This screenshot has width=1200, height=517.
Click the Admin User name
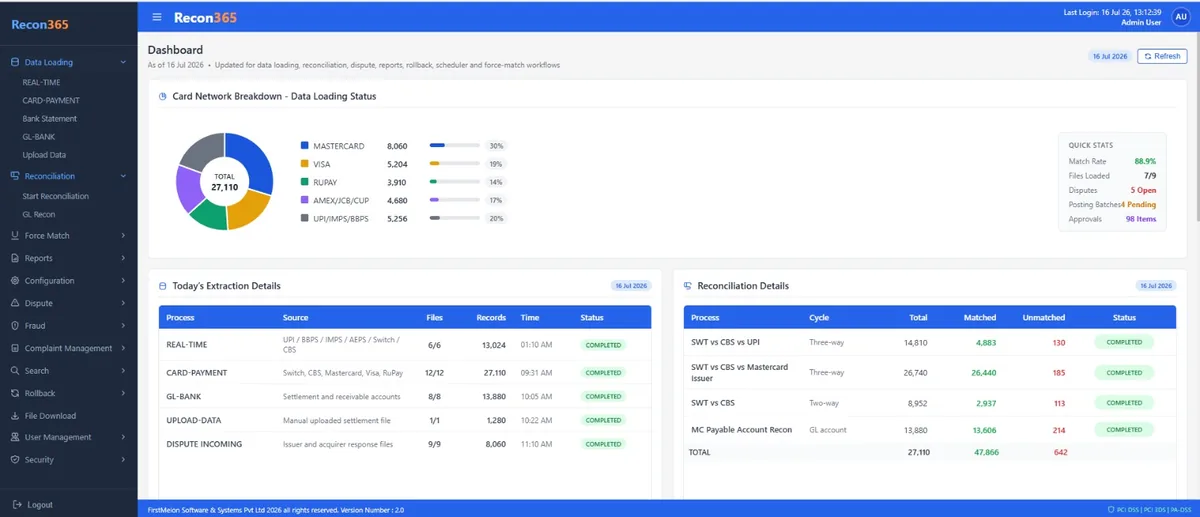[x=1141, y=22]
